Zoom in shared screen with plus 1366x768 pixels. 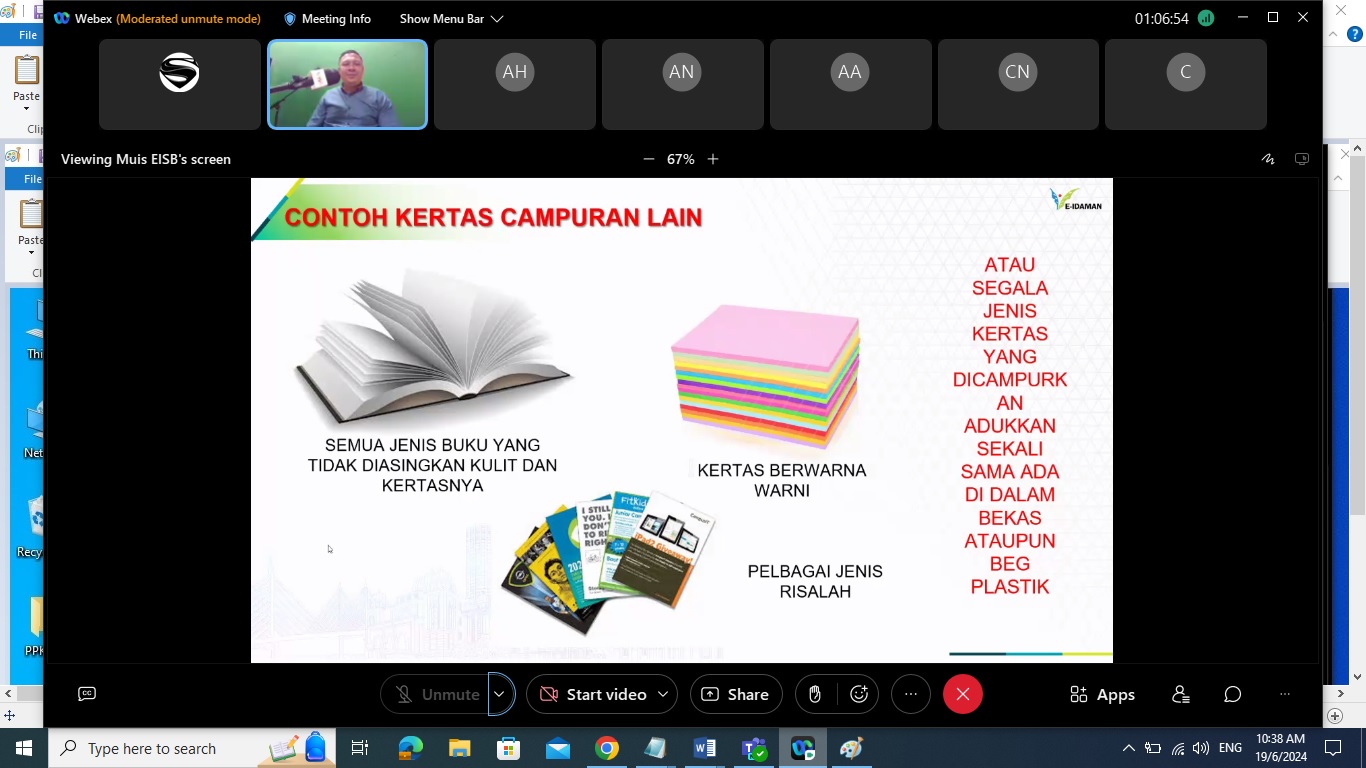click(x=713, y=159)
